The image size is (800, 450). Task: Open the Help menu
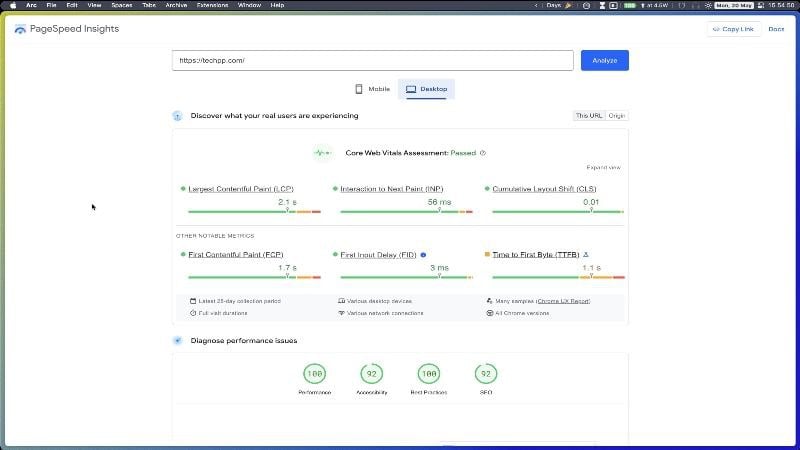pyautogui.click(x=277, y=5)
